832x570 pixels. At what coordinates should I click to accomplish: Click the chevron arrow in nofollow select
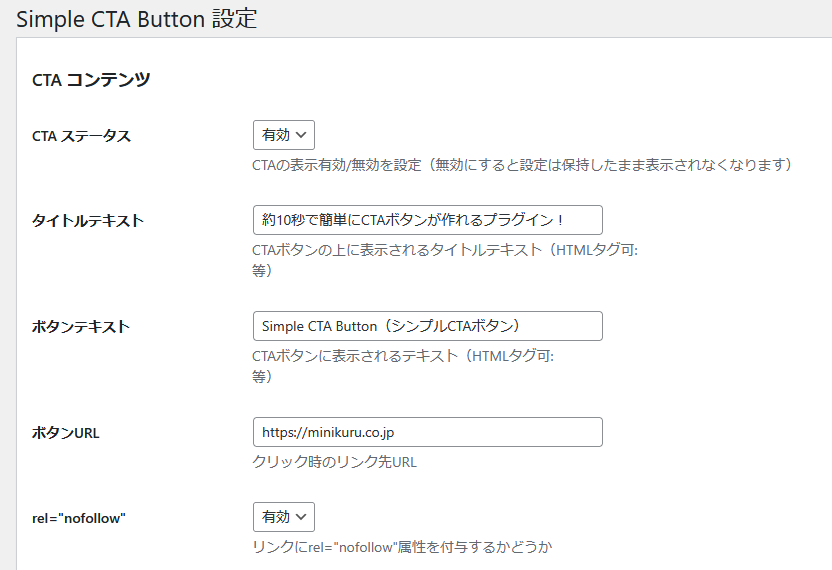pyautogui.click(x=301, y=517)
